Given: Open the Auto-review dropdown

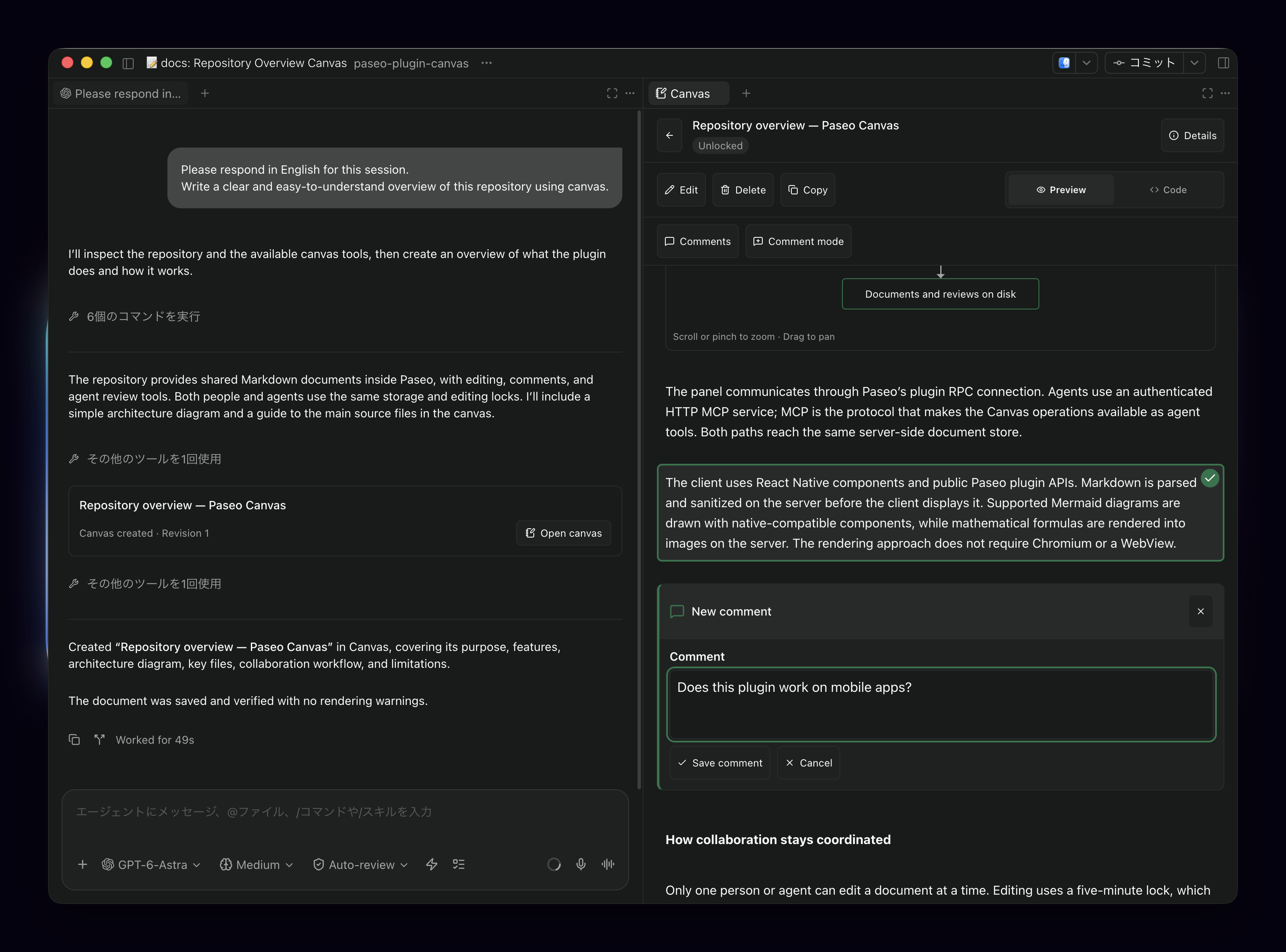Looking at the screenshot, I should click(x=360, y=864).
